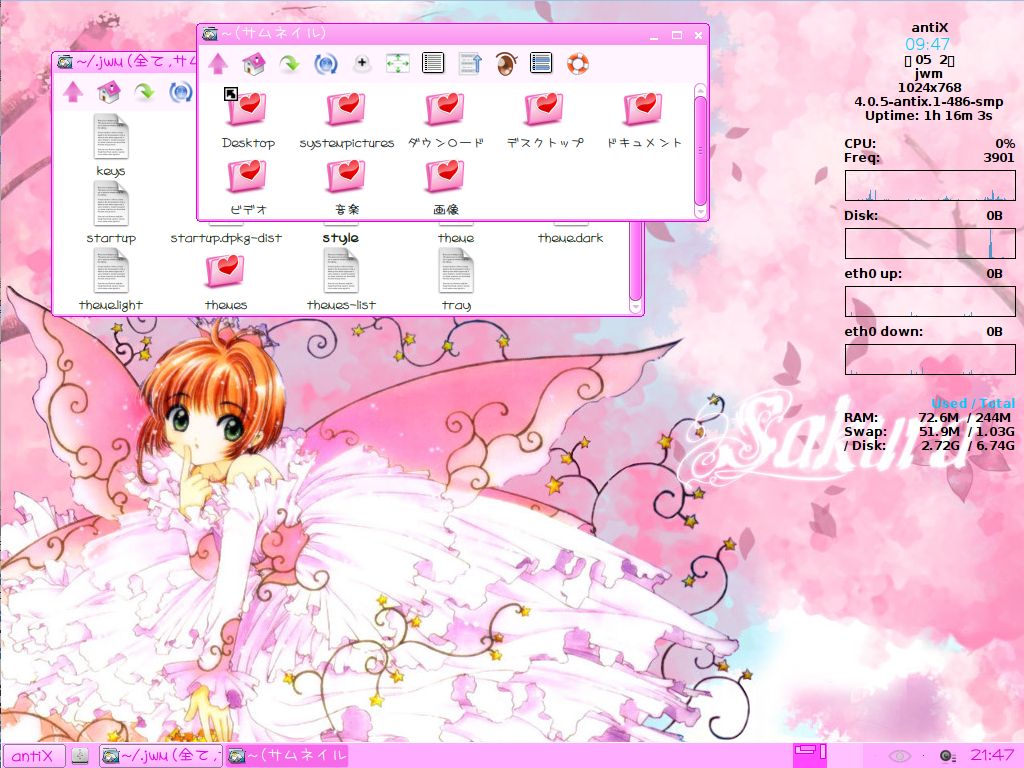Click the sort-order icon with blue arrow
1024x768 pixels.
pyautogui.click(x=470, y=64)
